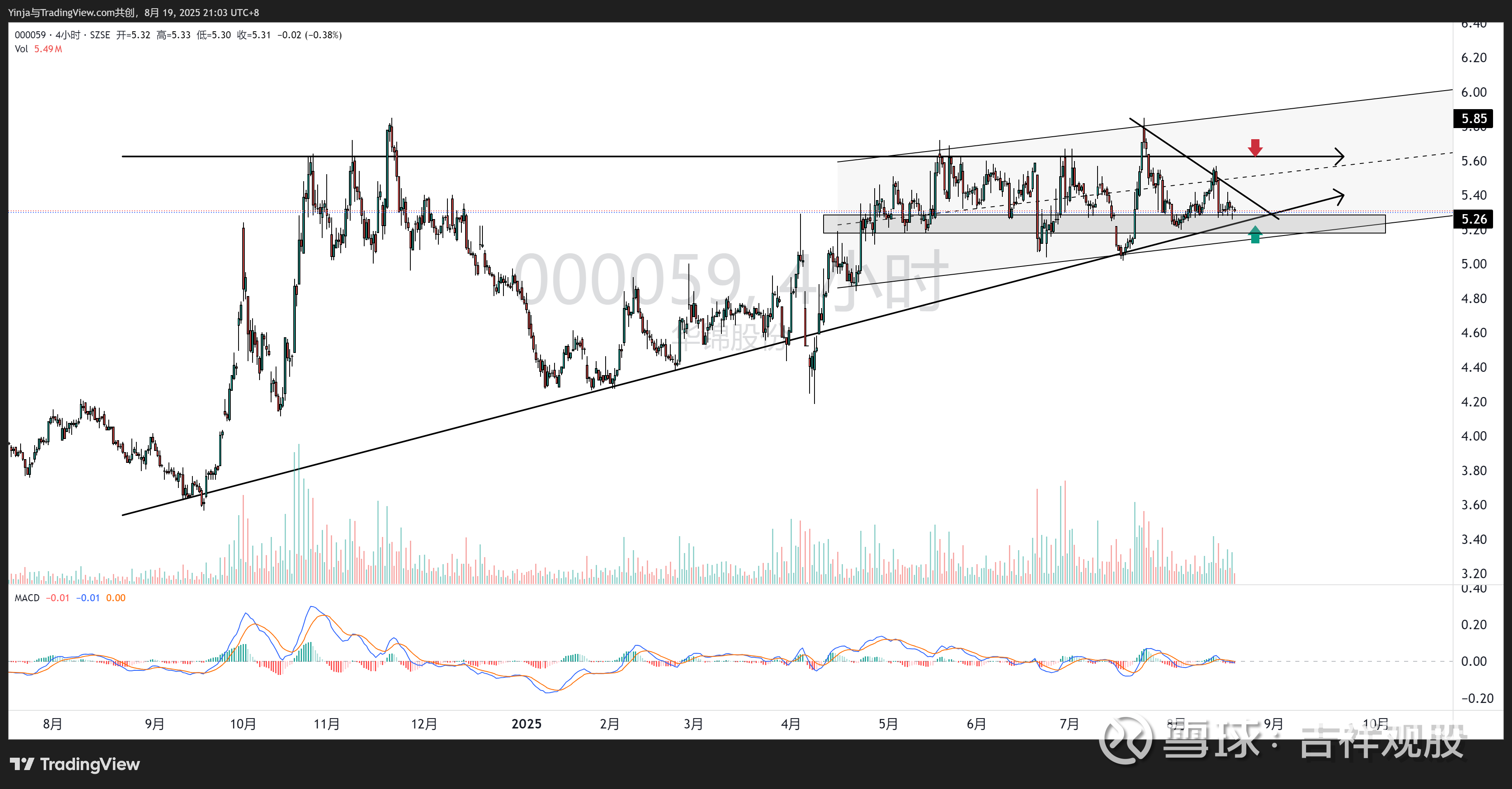This screenshot has height=789, width=1512.
Task: Click the red down arrow marker
Action: [1255, 148]
